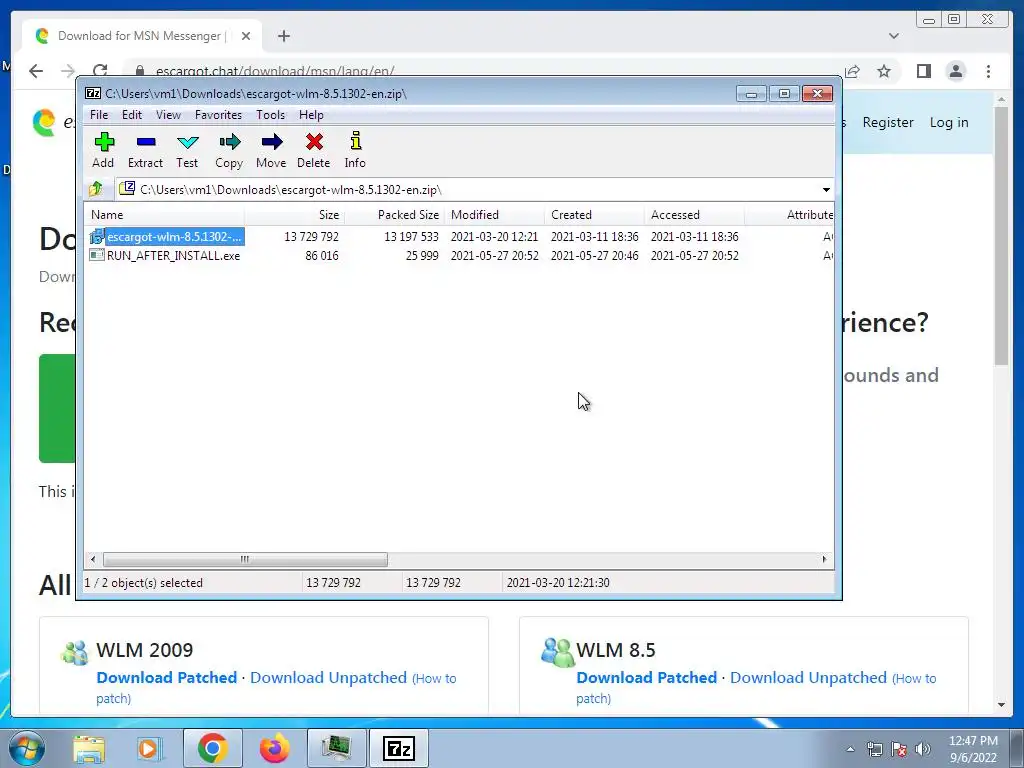Click Download Patched under WLM 8.5
The height and width of the screenshot is (768, 1024).
tap(647, 677)
